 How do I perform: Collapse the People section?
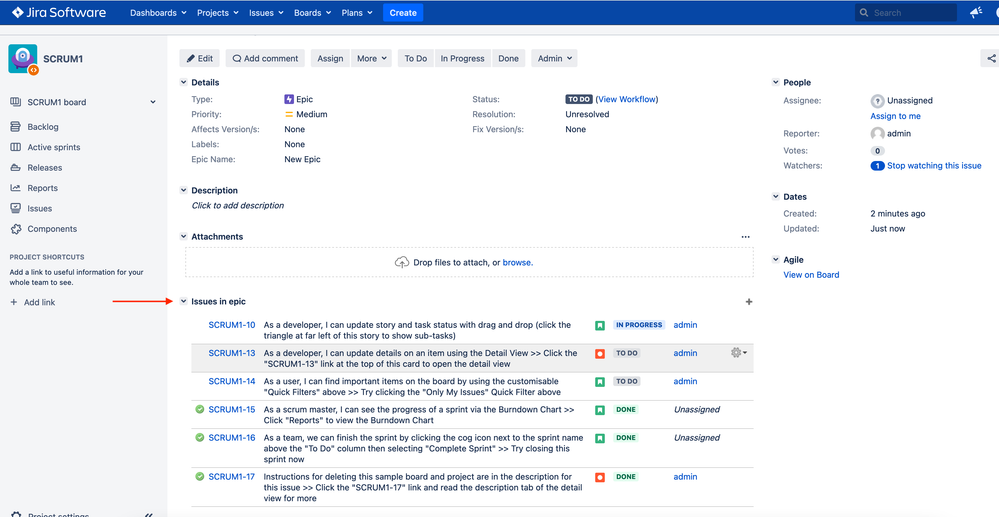pyautogui.click(x=775, y=82)
